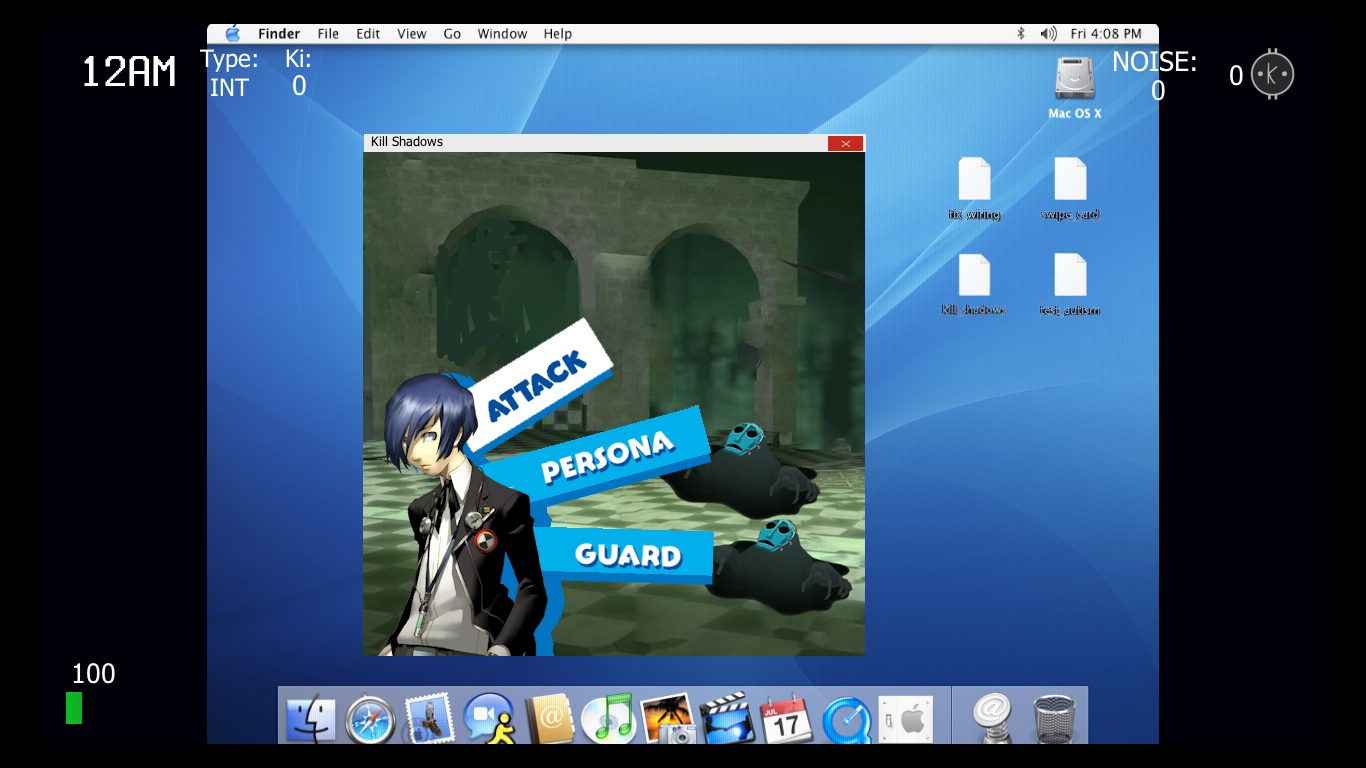Viewport: 1366px width, 768px height.
Task: Launch QuickTime Player from dock
Action: pos(846,719)
